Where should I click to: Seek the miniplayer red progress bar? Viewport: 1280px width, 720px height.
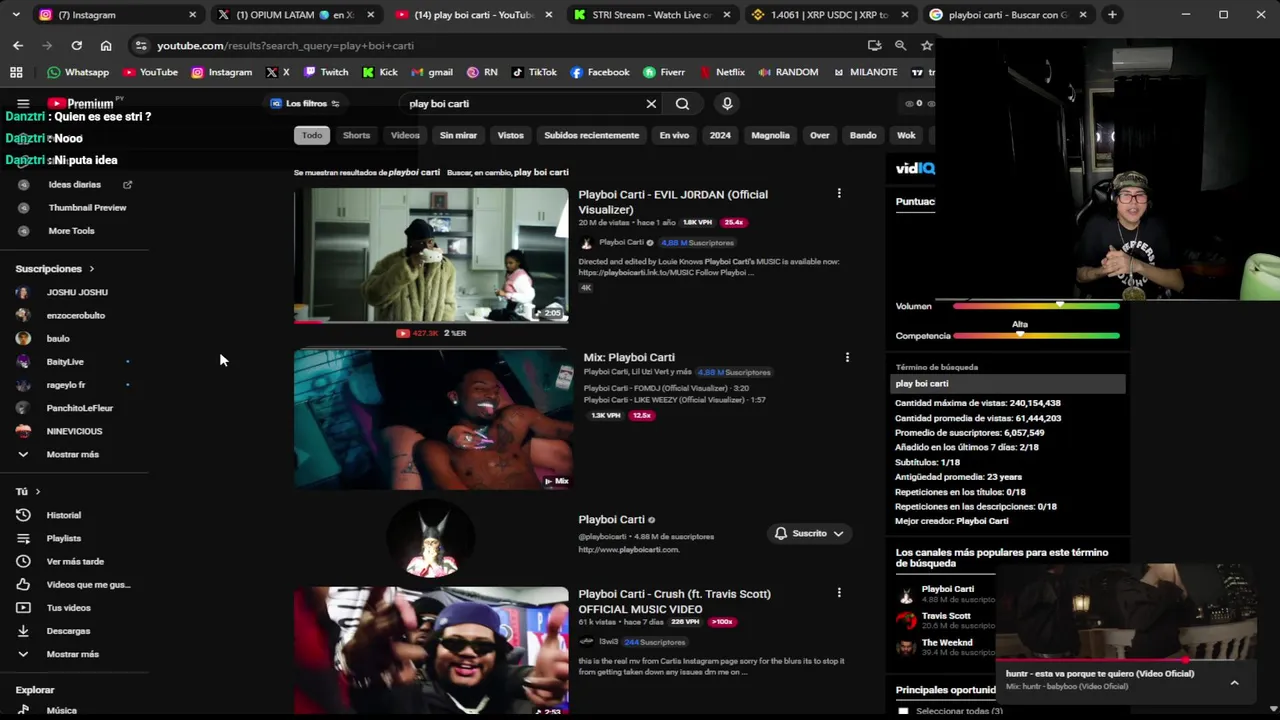coord(1126,661)
